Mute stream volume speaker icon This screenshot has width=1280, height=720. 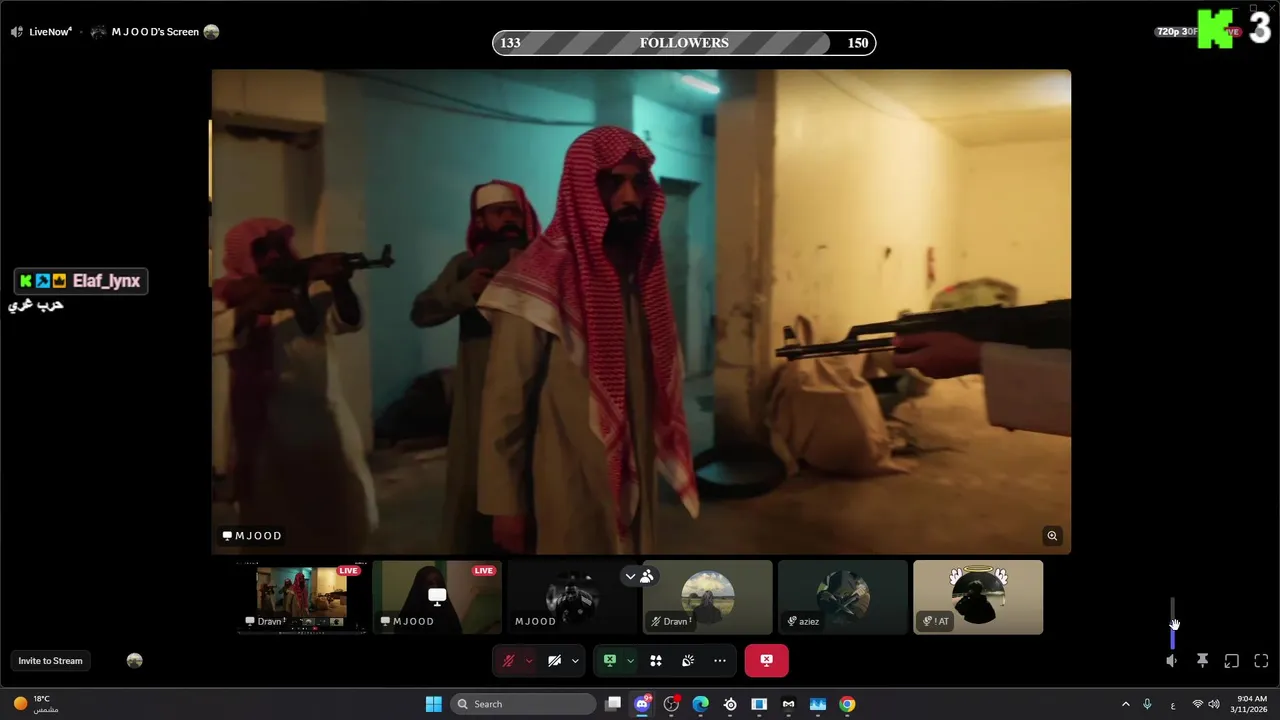click(1172, 661)
